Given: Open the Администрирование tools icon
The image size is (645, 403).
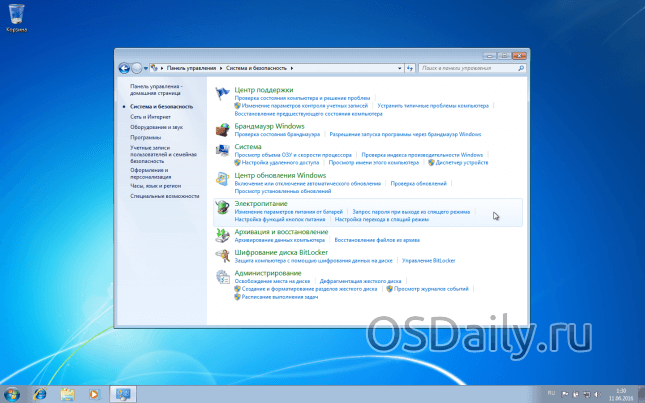Looking at the screenshot, I should point(222,277).
